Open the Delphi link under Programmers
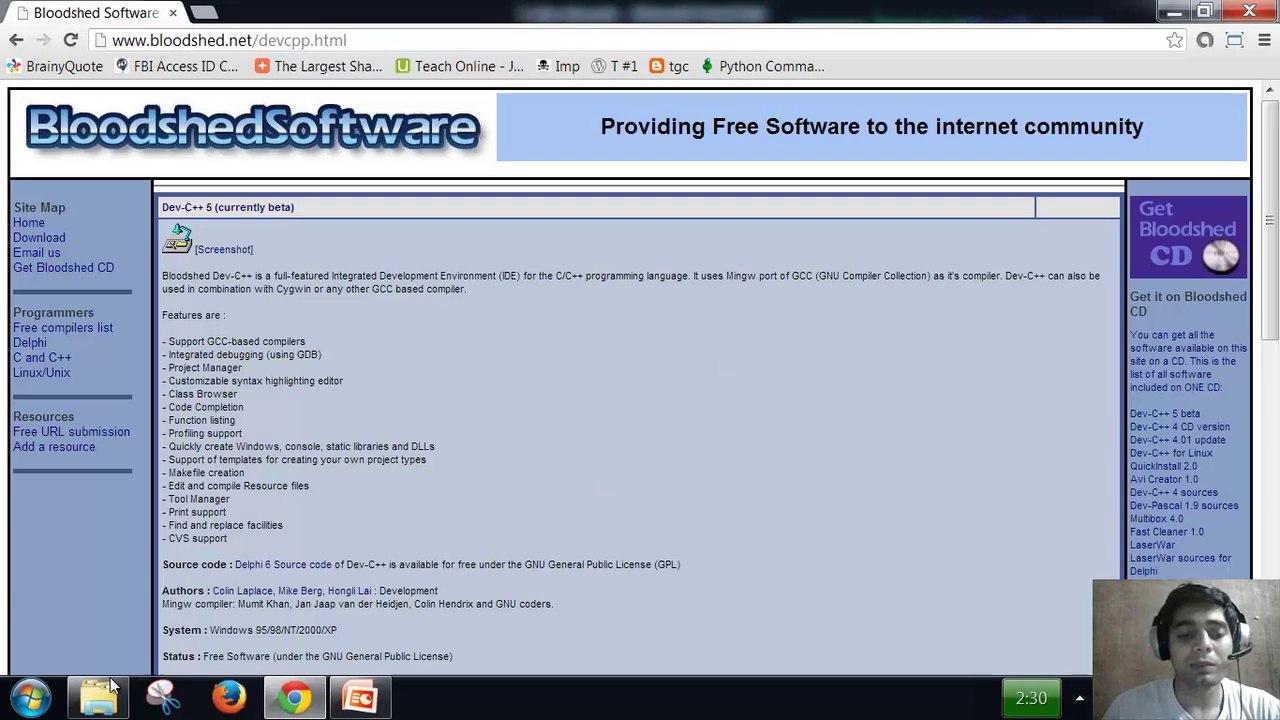Screen dimensions: 1280x720 (x=30, y=343)
